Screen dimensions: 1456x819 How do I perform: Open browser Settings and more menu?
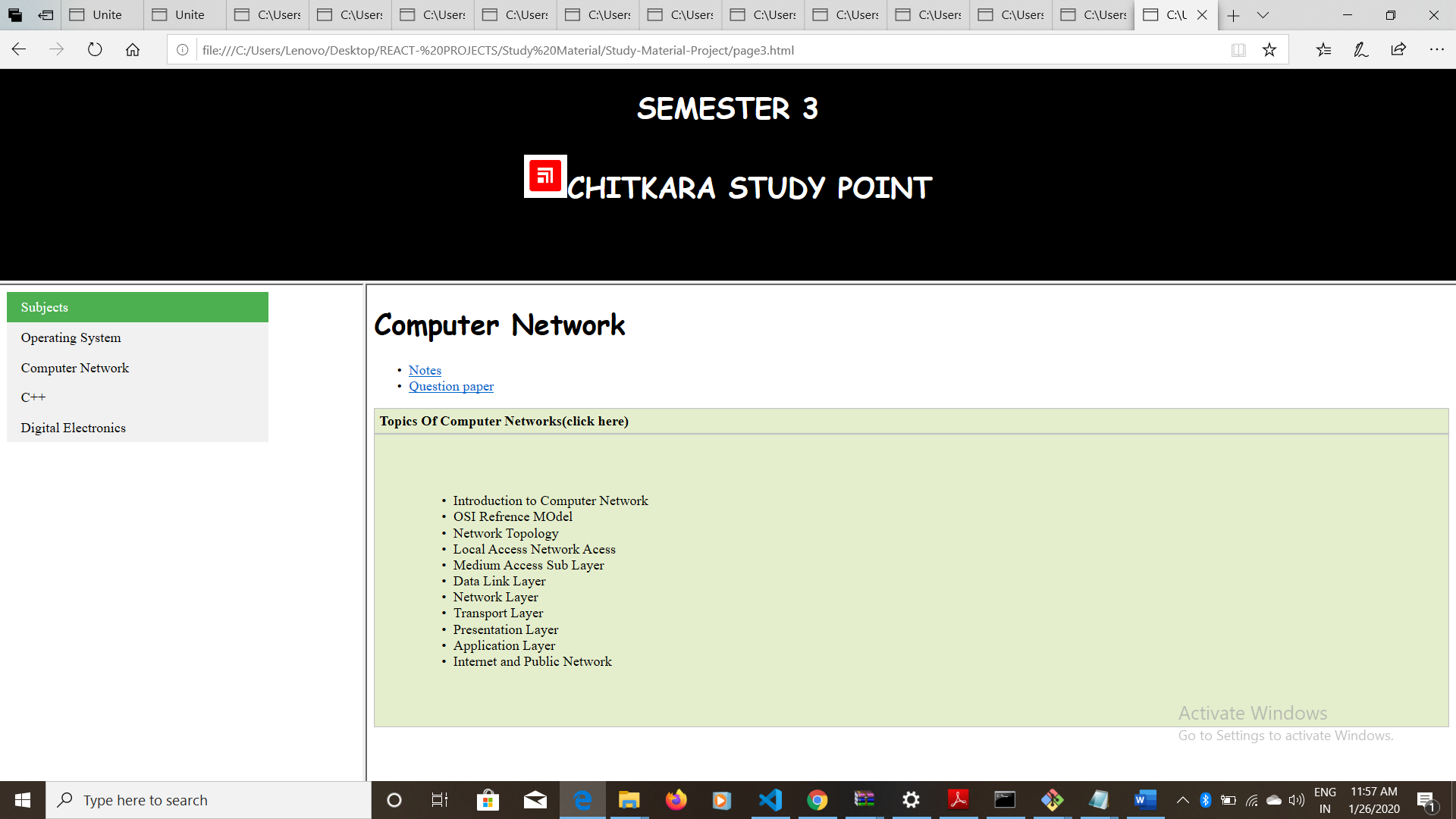click(x=1437, y=50)
